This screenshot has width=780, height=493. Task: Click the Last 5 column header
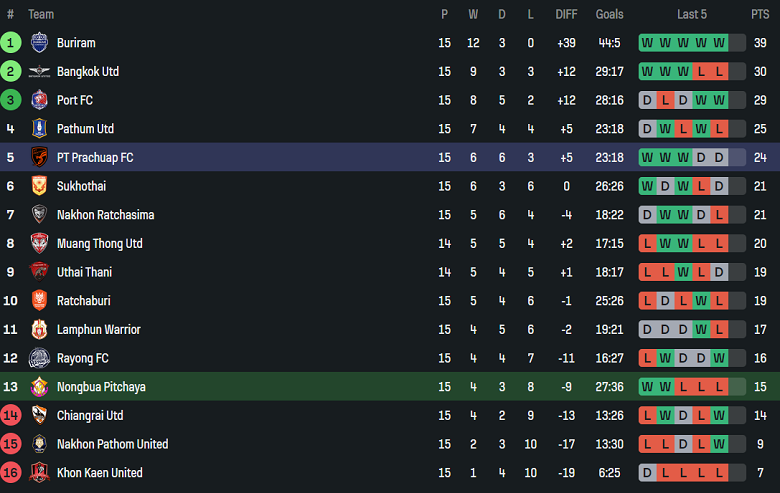pos(692,14)
